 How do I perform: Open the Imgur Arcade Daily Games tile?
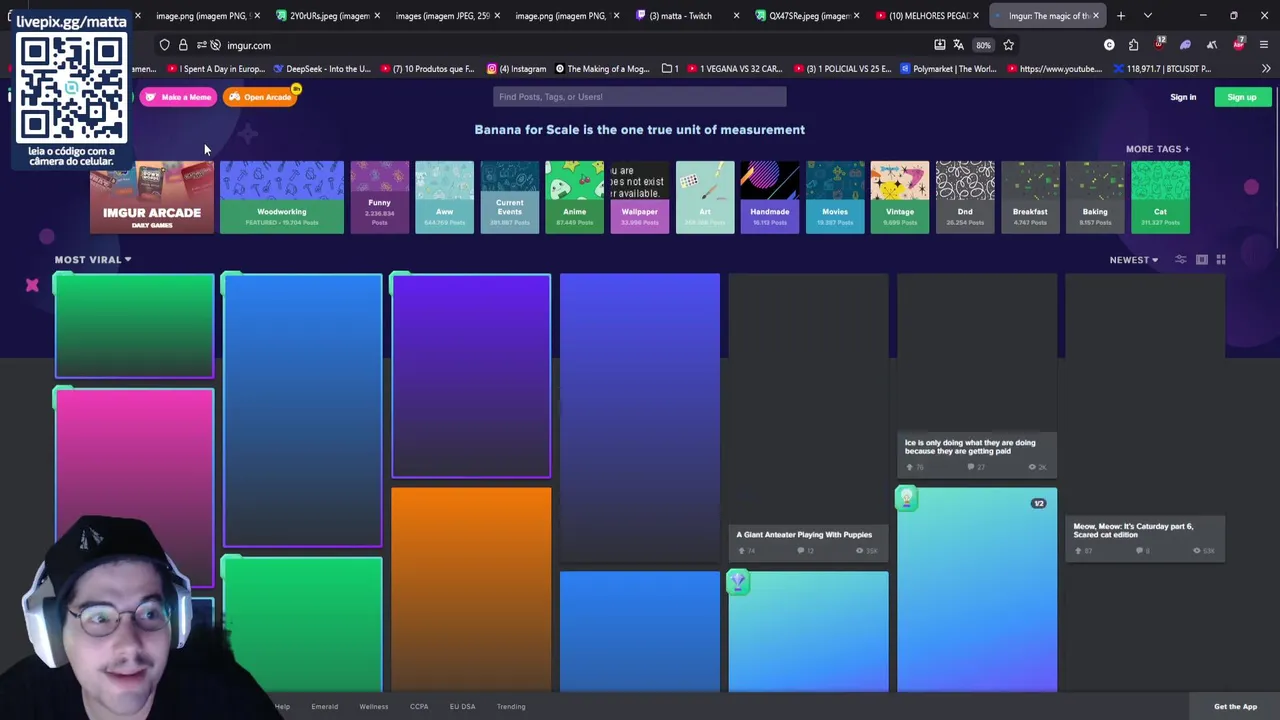[152, 197]
